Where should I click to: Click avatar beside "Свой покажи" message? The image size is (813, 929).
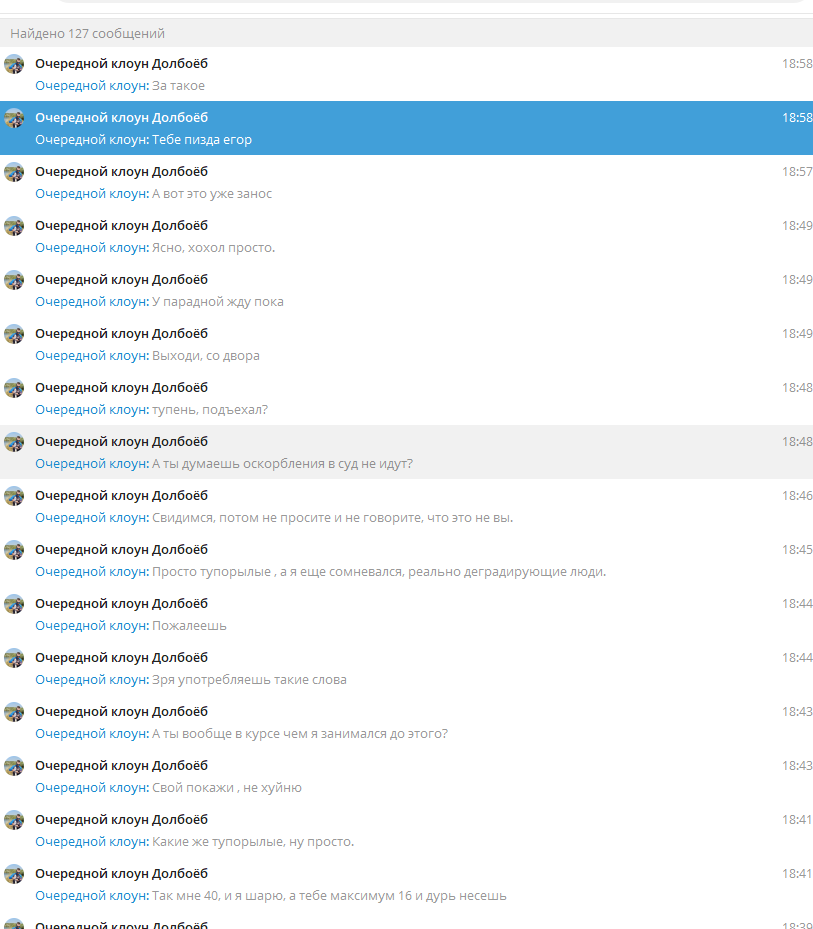click(14, 765)
